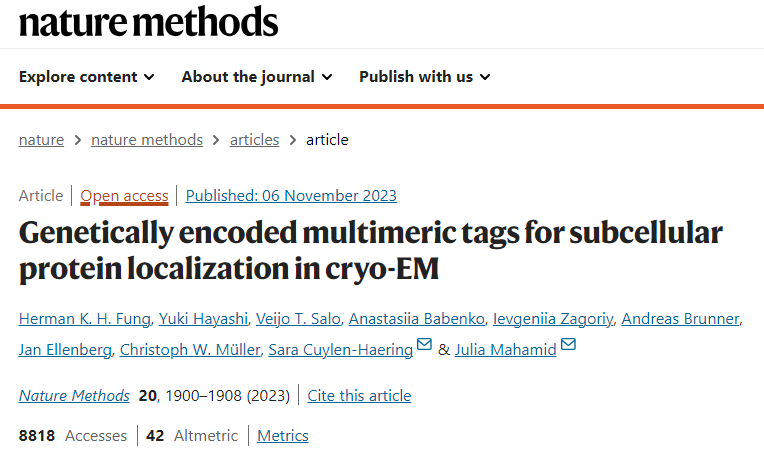Go to the nature breadcrumb link
This screenshot has width=764, height=455.
pos(41,140)
